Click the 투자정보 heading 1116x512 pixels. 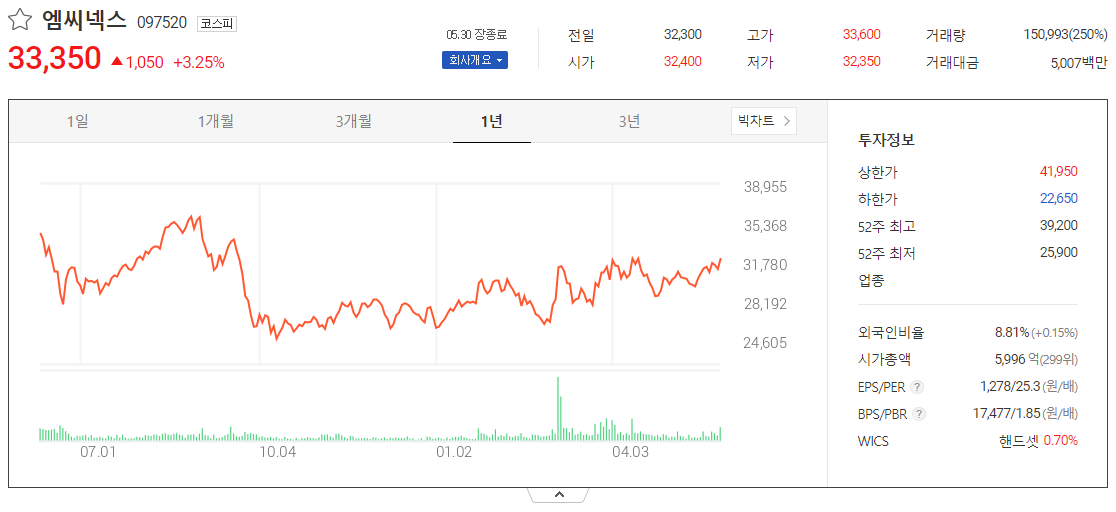(x=887, y=140)
